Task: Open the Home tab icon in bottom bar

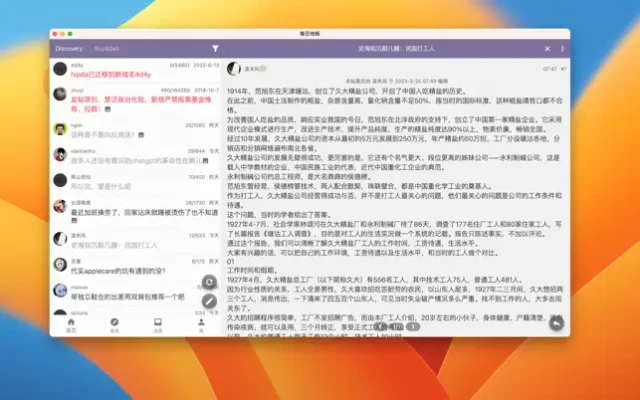Action: point(70,325)
